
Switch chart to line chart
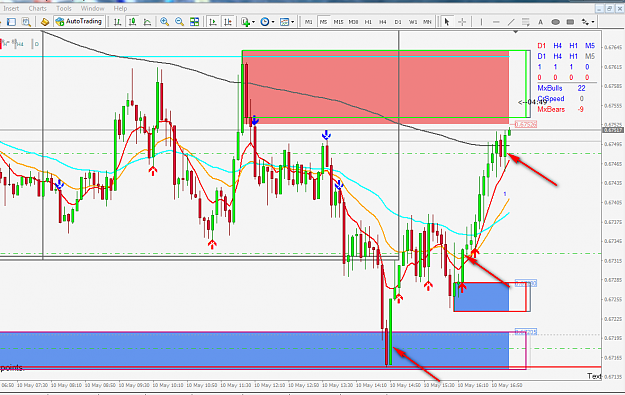147,22
